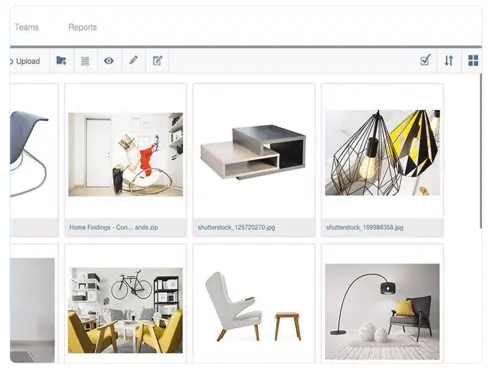Viewport: 492px width, 378px height.
Task: Select the pencil edit tool
Action: click(x=133, y=60)
